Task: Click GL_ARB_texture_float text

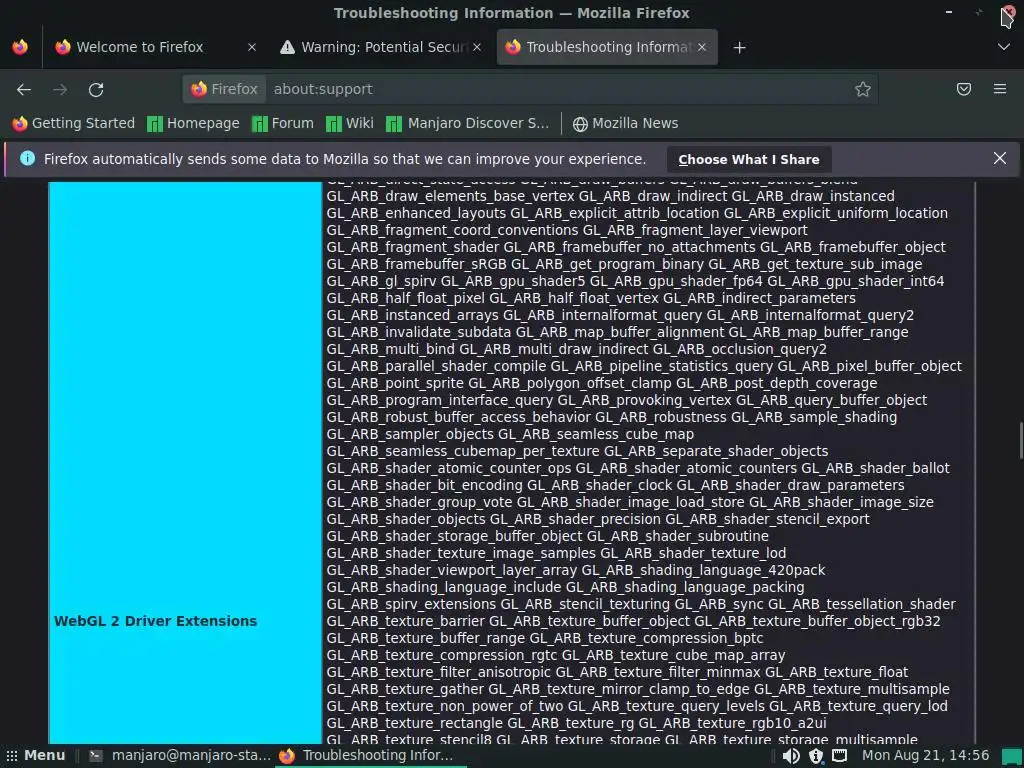Action: (x=836, y=672)
